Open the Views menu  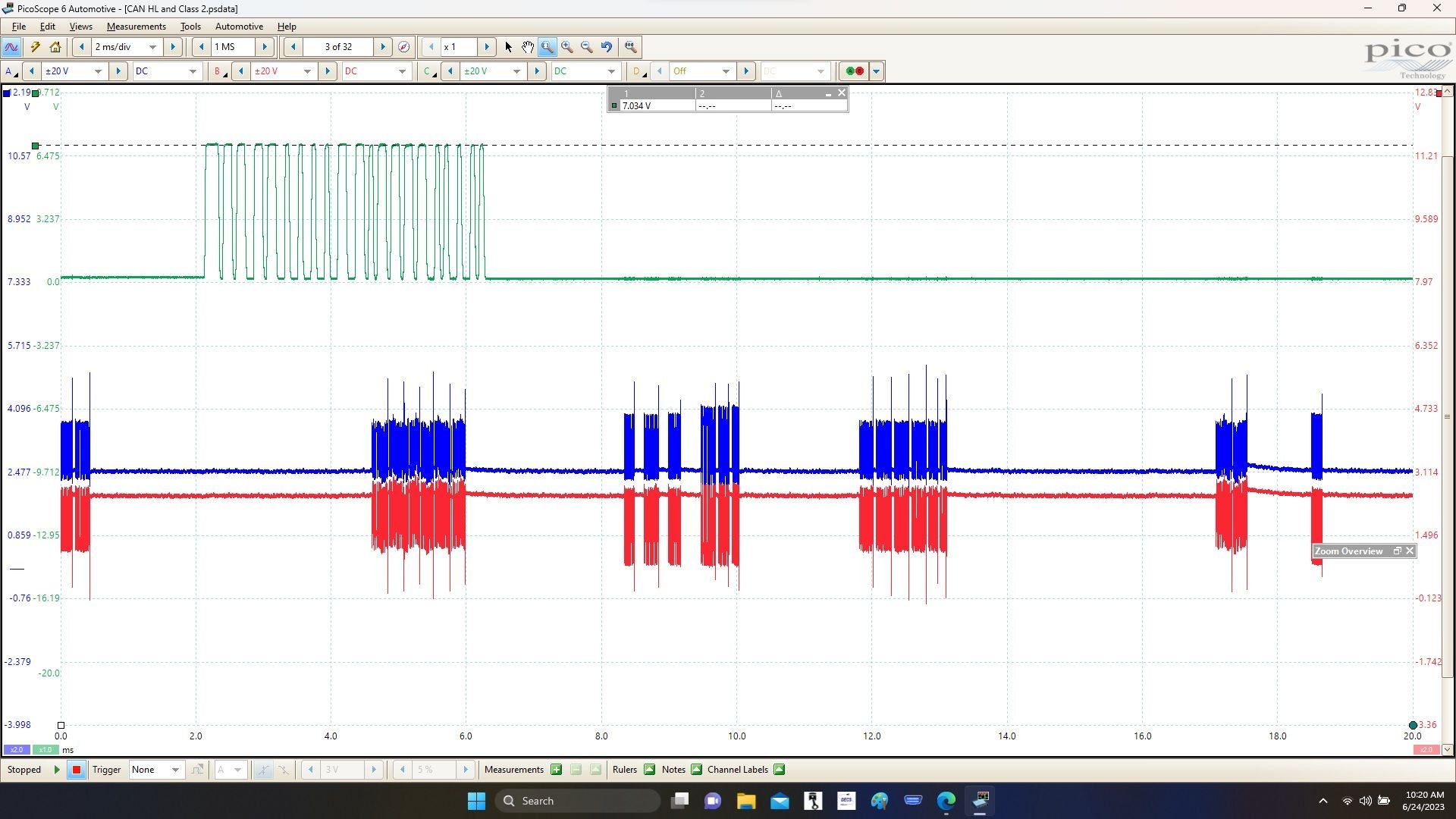(x=80, y=26)
